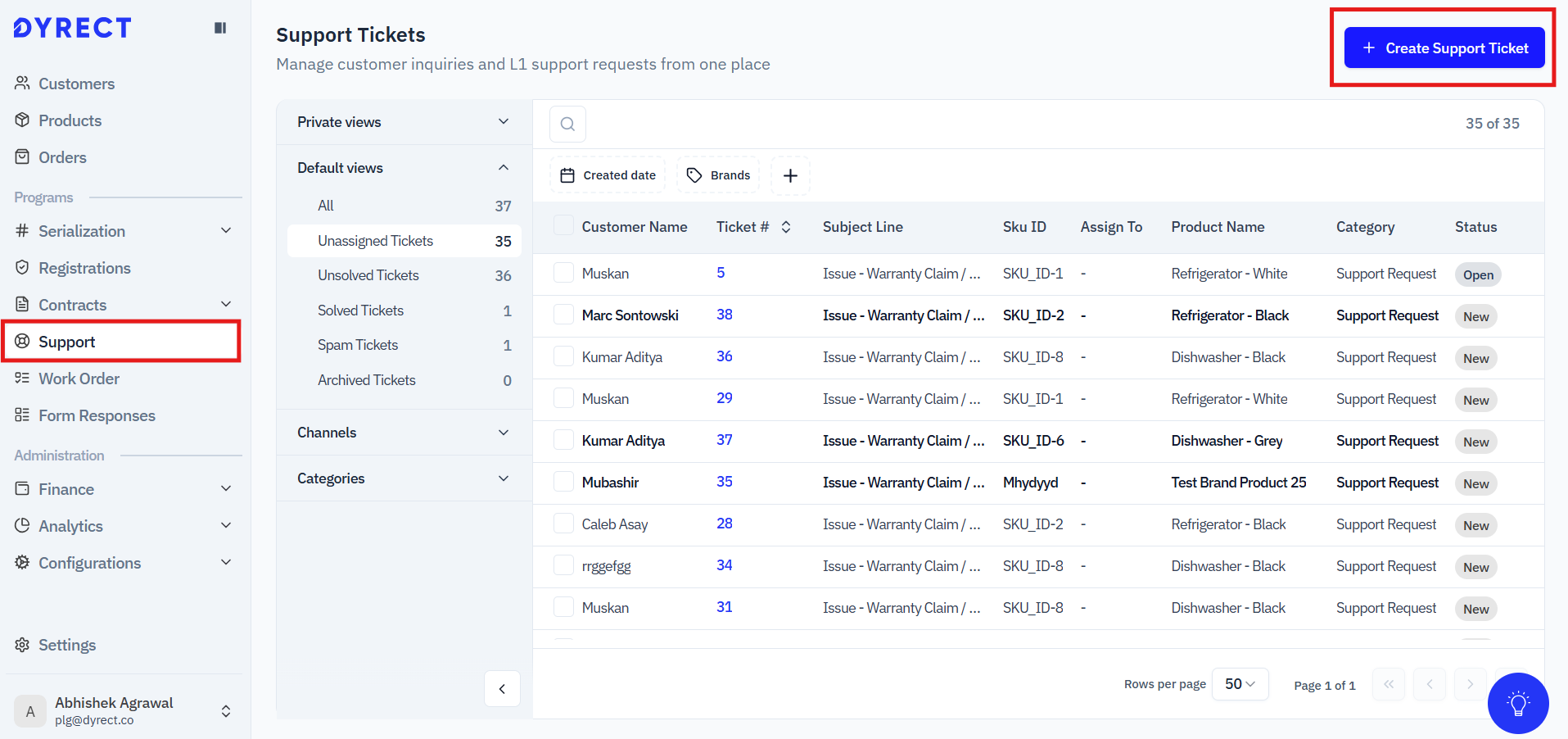View the Archived Tickets list

click(404, 380)
